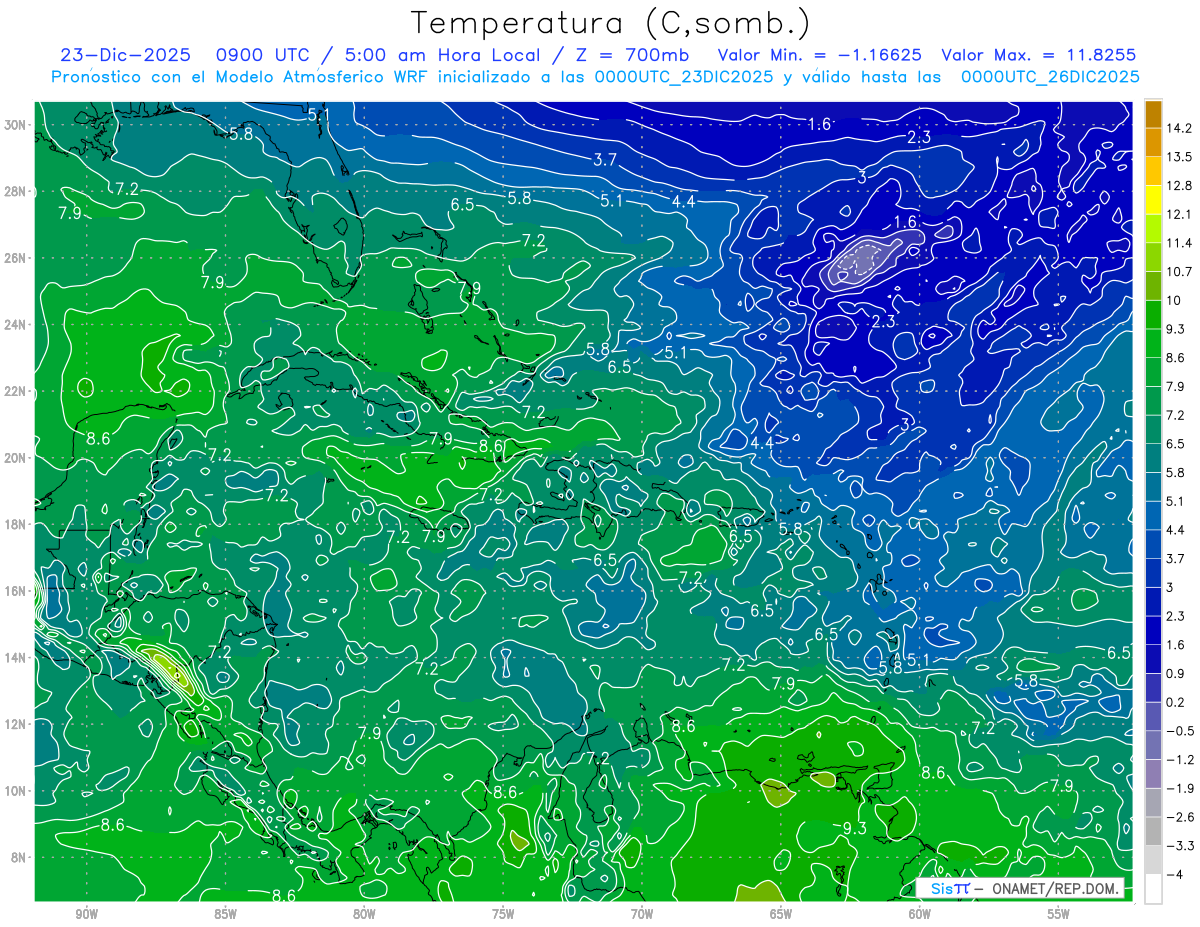
Task: Click the "65W" longitude axis label
Action: point(781,914)
